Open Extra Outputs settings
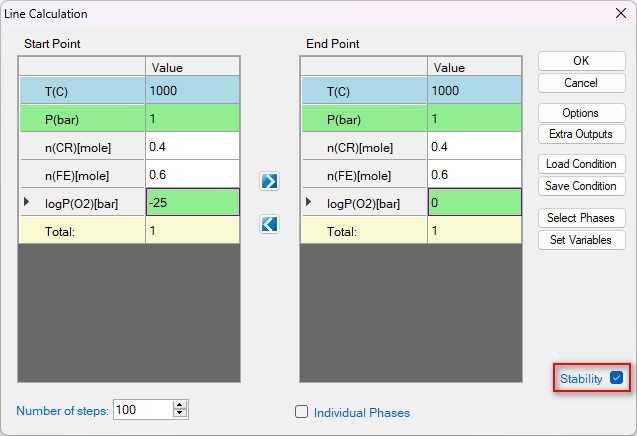Viewport: 637px width, 436px height. [581, 134]
